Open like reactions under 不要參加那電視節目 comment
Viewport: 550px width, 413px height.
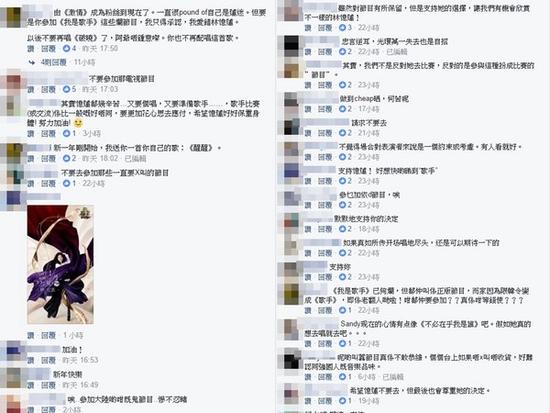pyautogui.click(x=69, y=89)
